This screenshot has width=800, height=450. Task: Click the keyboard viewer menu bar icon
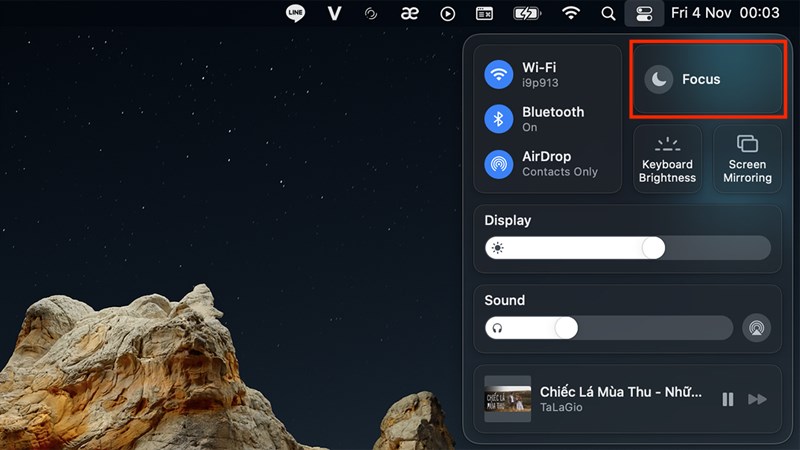coord(484,14)
